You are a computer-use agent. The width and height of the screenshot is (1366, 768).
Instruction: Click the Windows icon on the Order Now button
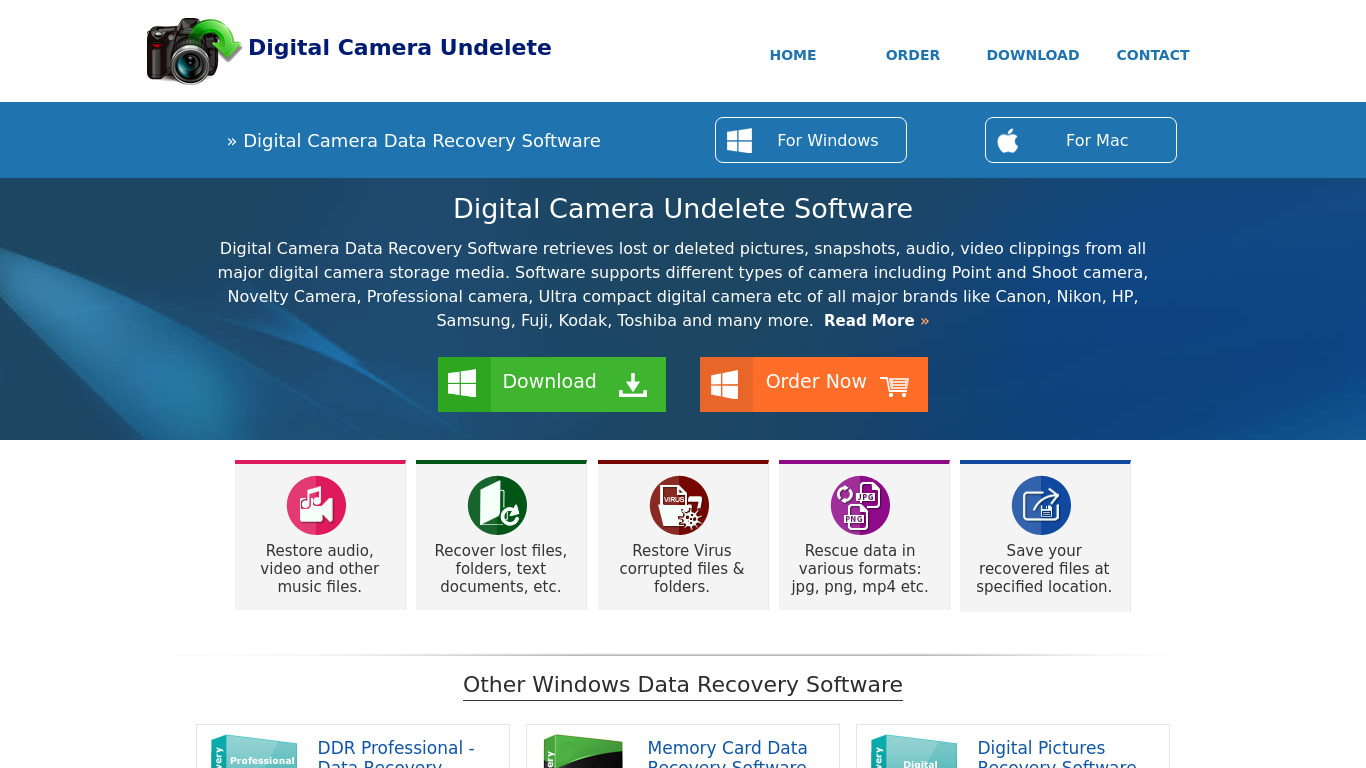(x=724, y=384)
